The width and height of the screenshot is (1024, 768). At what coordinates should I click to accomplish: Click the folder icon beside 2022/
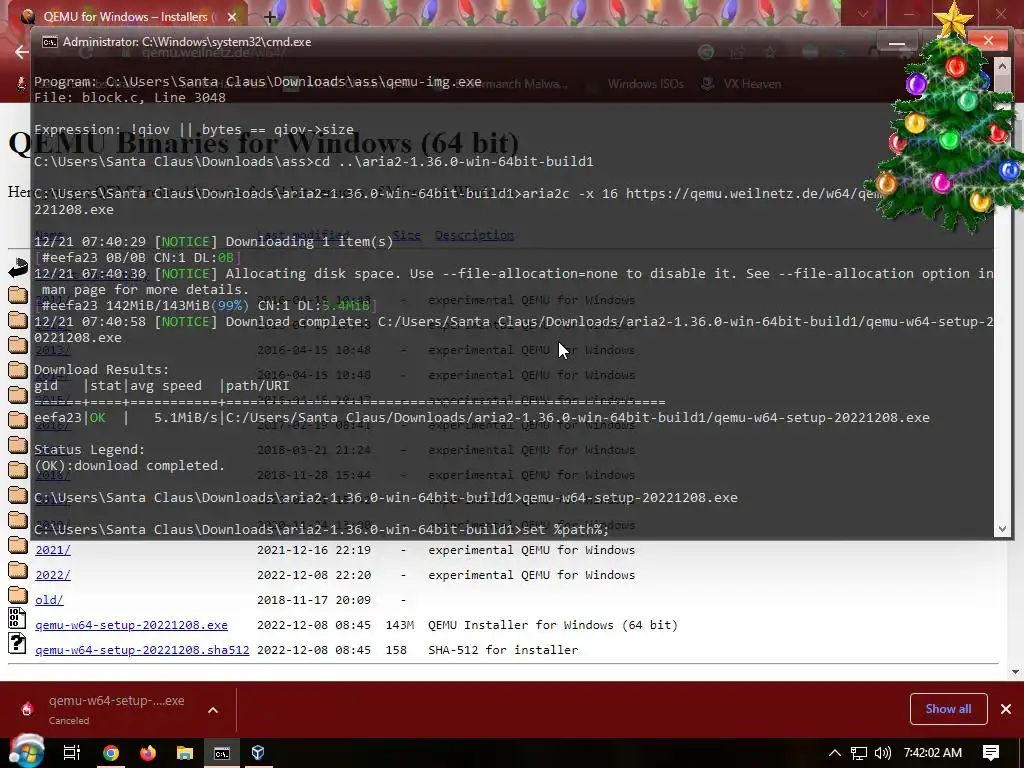coord(18,570)
